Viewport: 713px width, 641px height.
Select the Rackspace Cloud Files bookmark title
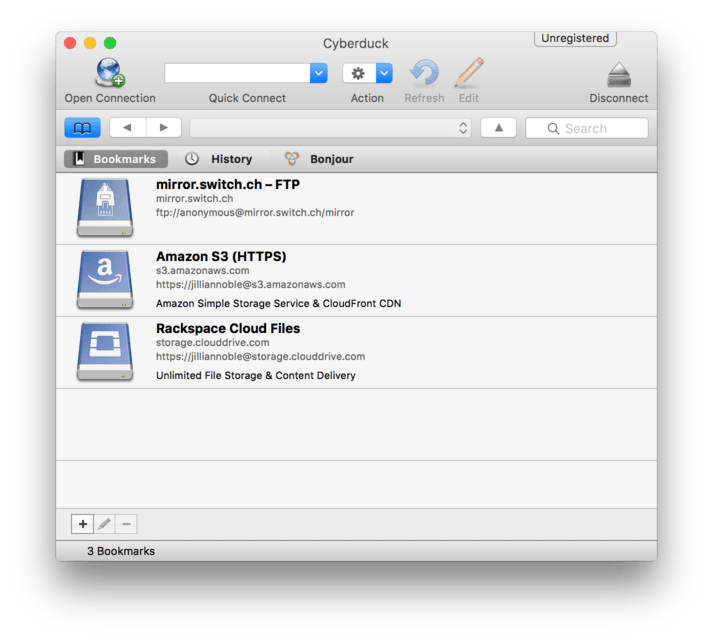[228, 328]
